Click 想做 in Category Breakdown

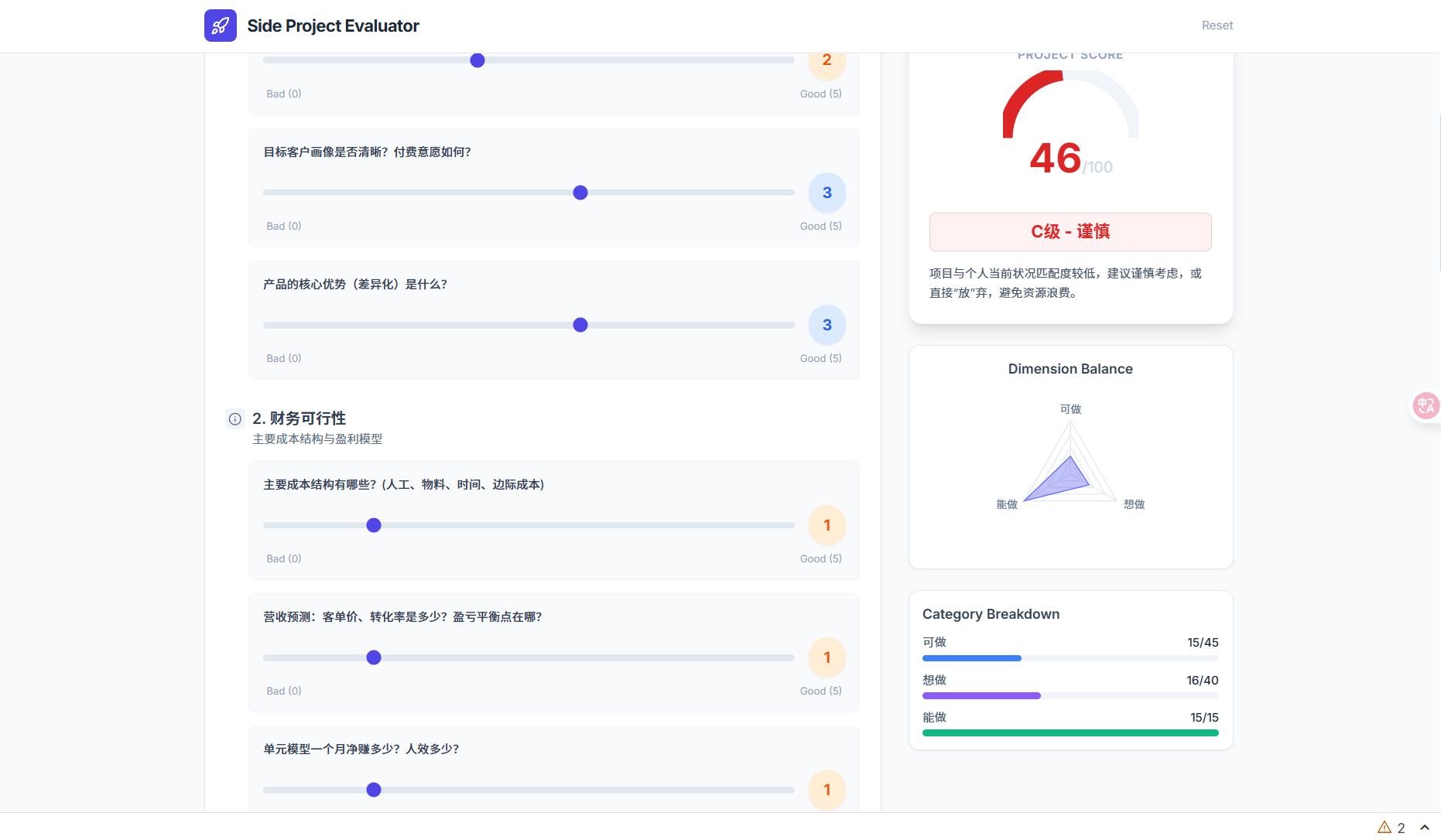coord(934,680)
